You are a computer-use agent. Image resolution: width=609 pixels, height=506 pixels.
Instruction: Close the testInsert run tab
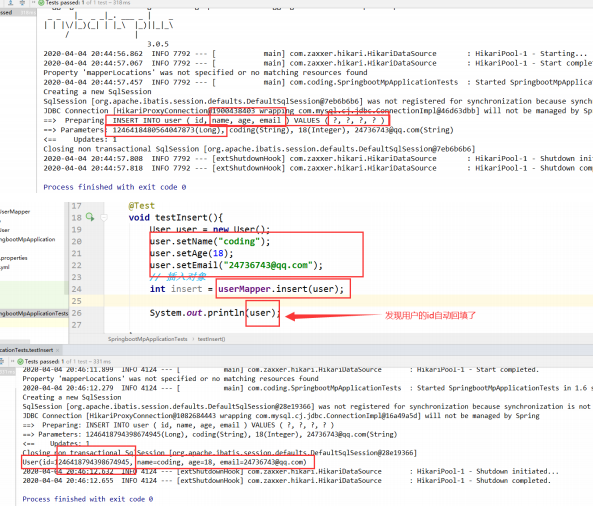pyautogui.click(x=57, y=350)
